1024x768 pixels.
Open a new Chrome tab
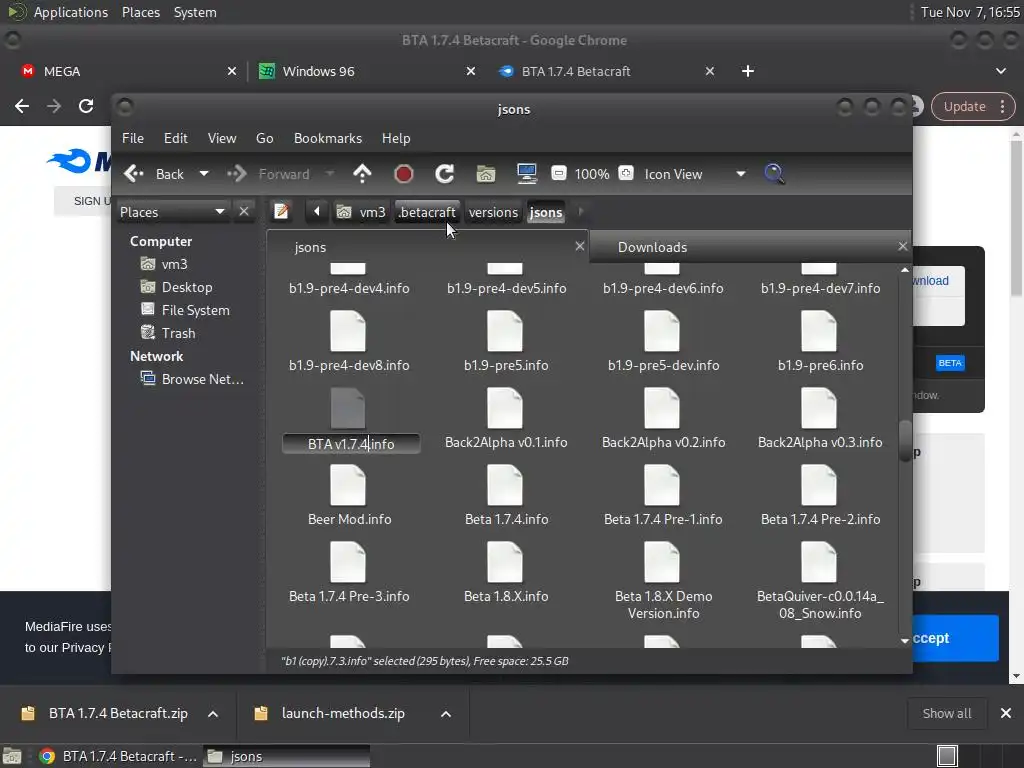click(x=748, y=71)
